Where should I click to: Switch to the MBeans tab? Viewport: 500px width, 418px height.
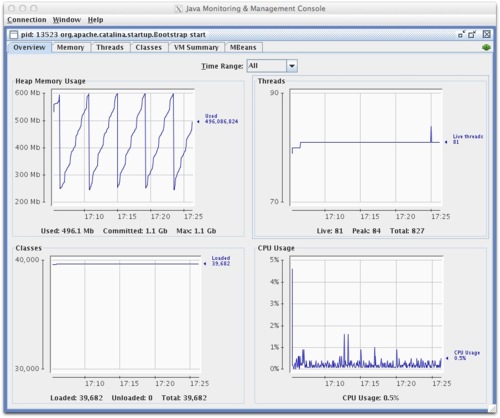tap(243, 47)
